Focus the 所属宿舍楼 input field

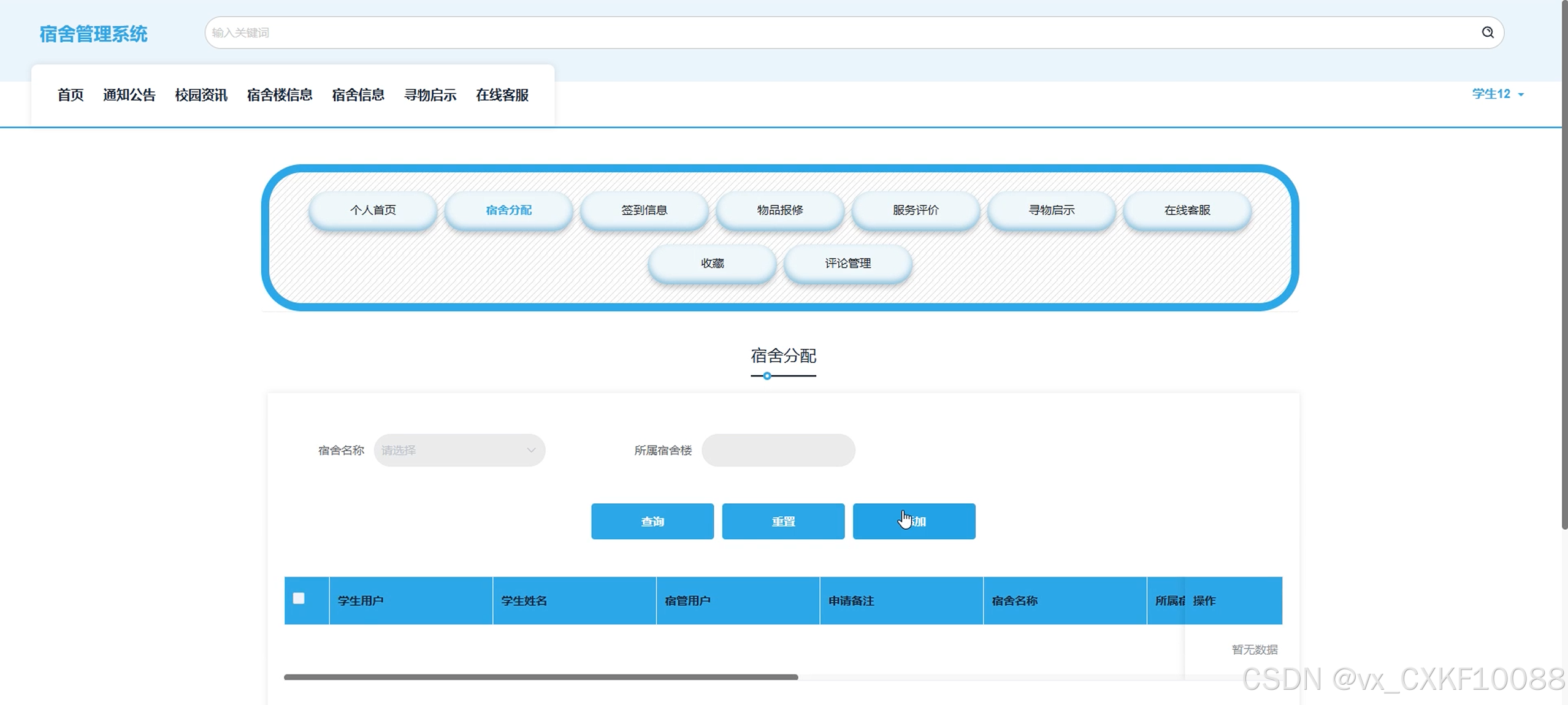click(x=778, y=451)
